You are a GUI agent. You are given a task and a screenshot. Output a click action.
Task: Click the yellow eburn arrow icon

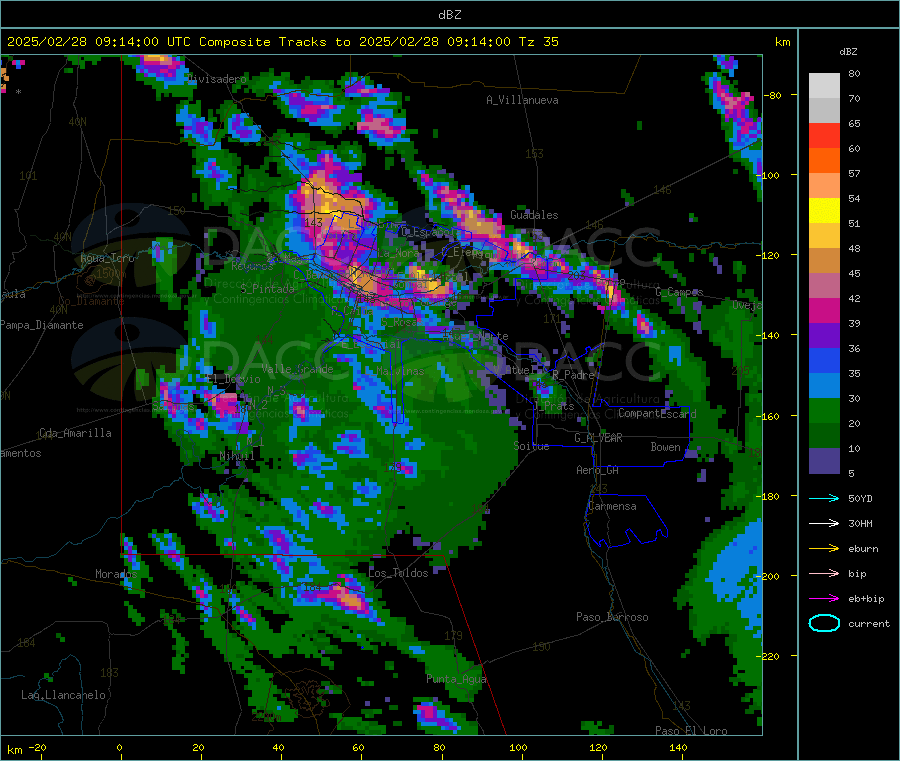point(824,549)
